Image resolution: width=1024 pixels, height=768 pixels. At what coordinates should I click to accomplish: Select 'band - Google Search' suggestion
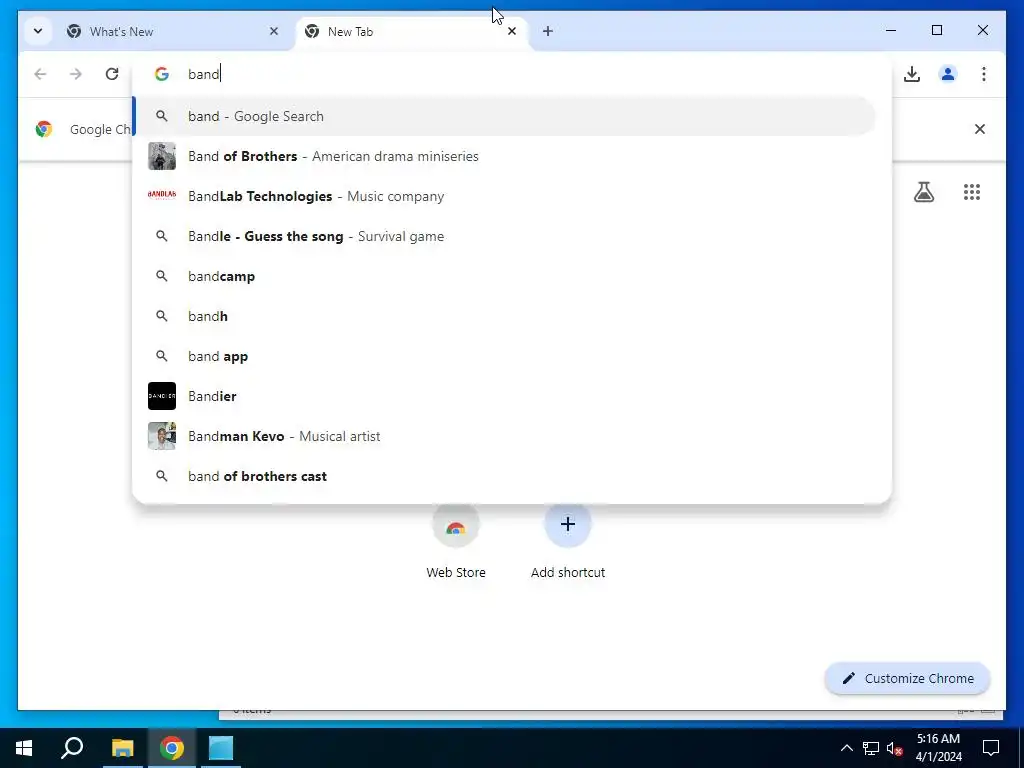(x=504, y=116)
